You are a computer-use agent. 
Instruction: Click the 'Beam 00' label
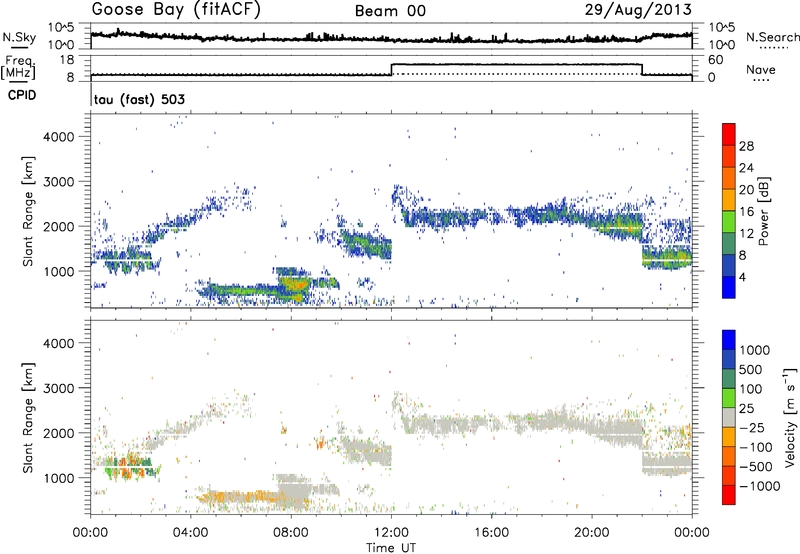[390, 11]
